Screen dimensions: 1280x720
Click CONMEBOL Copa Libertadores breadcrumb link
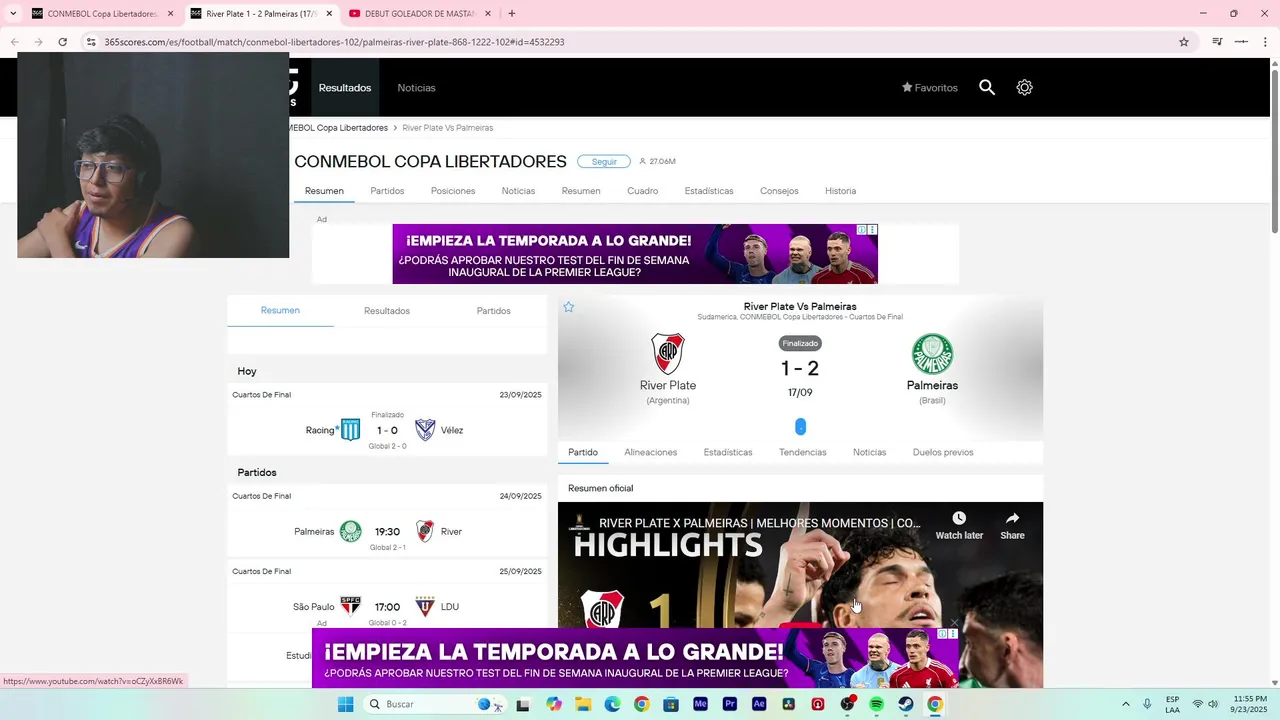pos(338,128)
